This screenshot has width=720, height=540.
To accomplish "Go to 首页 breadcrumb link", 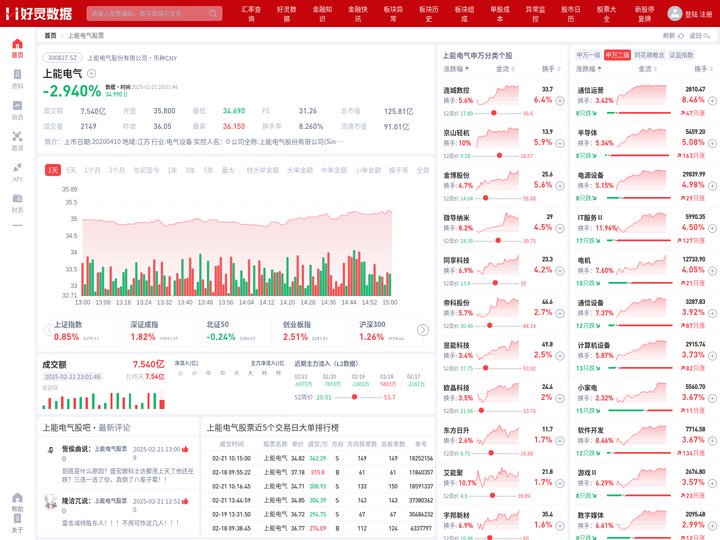I will coord(50,36).
